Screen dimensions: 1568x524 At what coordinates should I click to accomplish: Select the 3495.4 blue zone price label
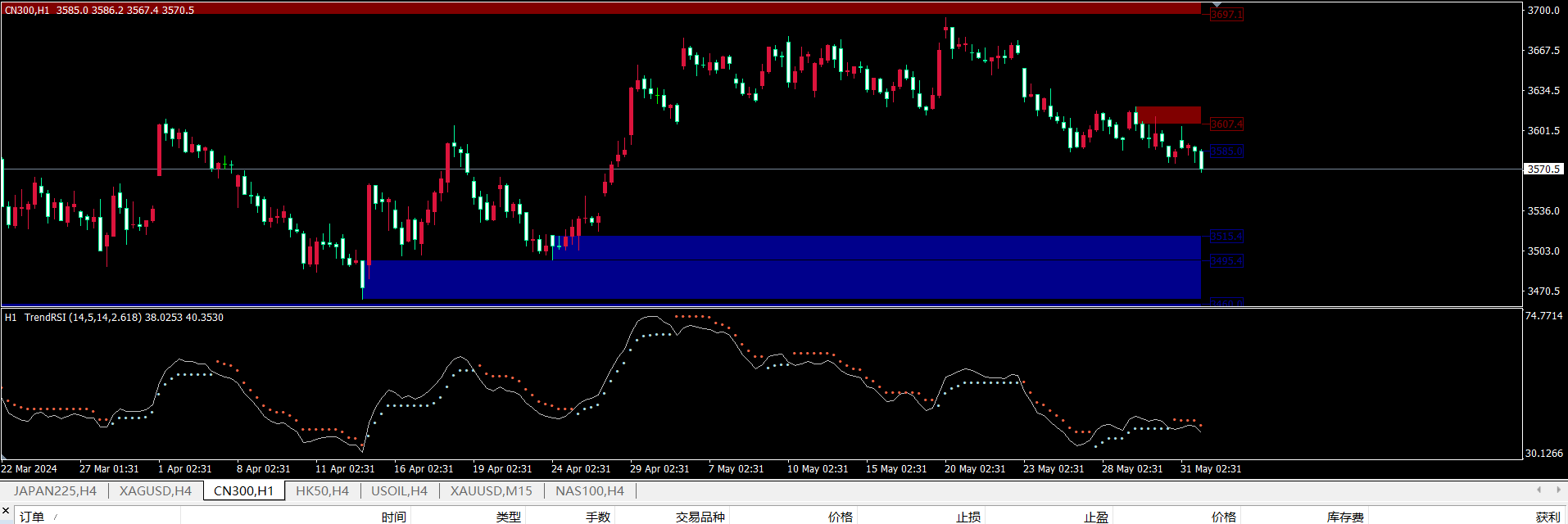[1226, 261]
